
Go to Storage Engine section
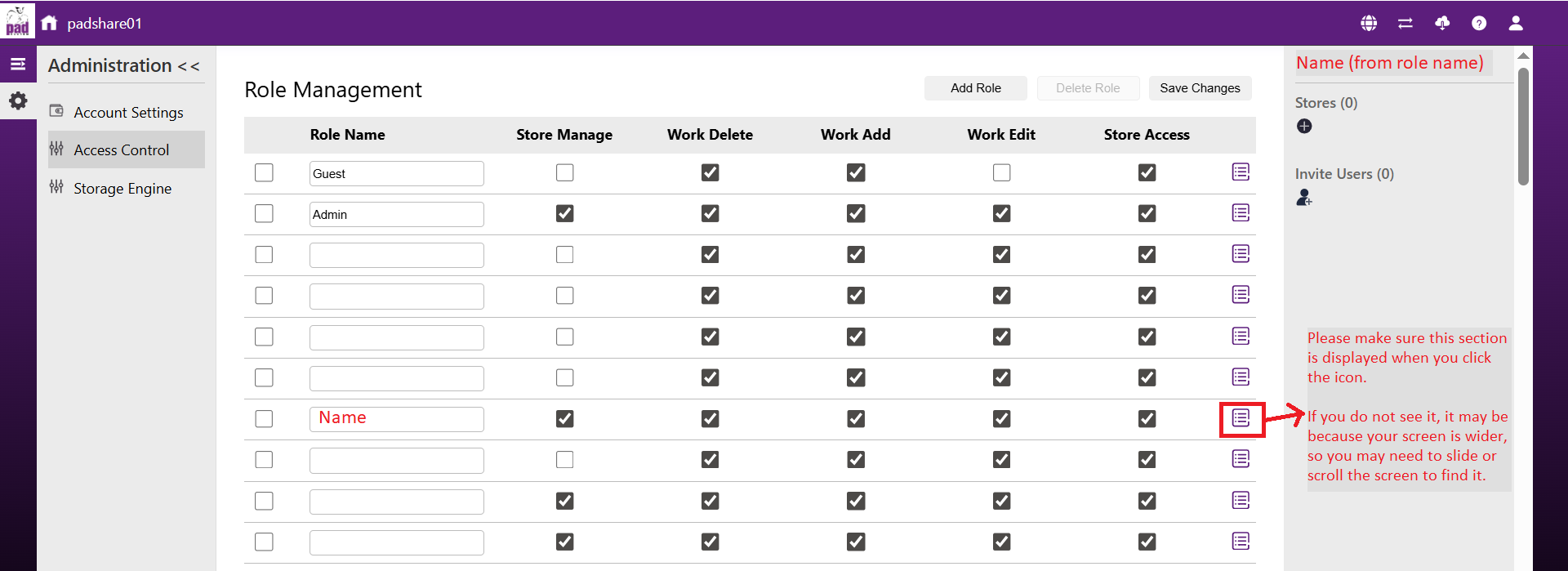tap(122, 188)
